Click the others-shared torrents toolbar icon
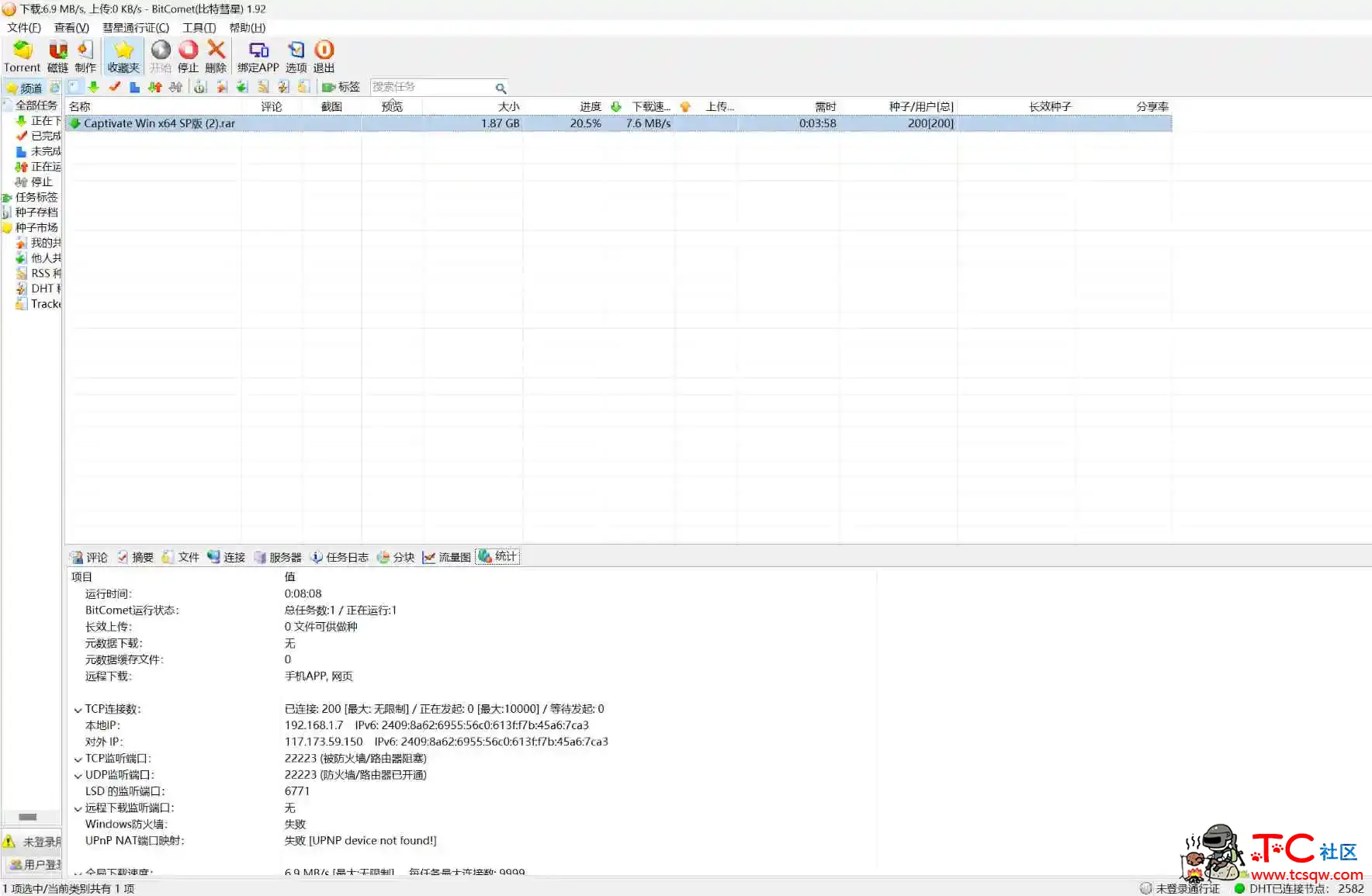 click(x=242, y=87)
